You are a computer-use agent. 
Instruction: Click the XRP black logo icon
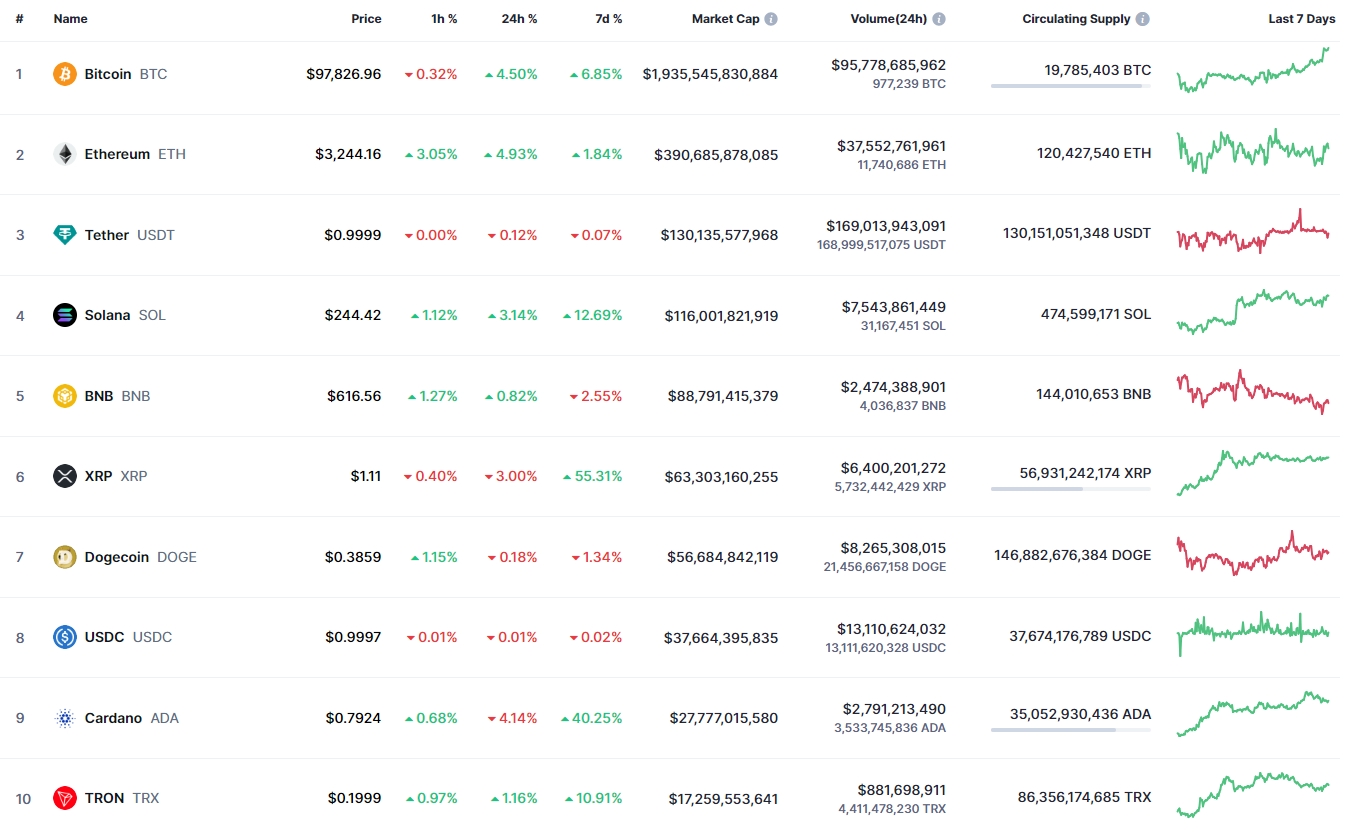point(65,476)
